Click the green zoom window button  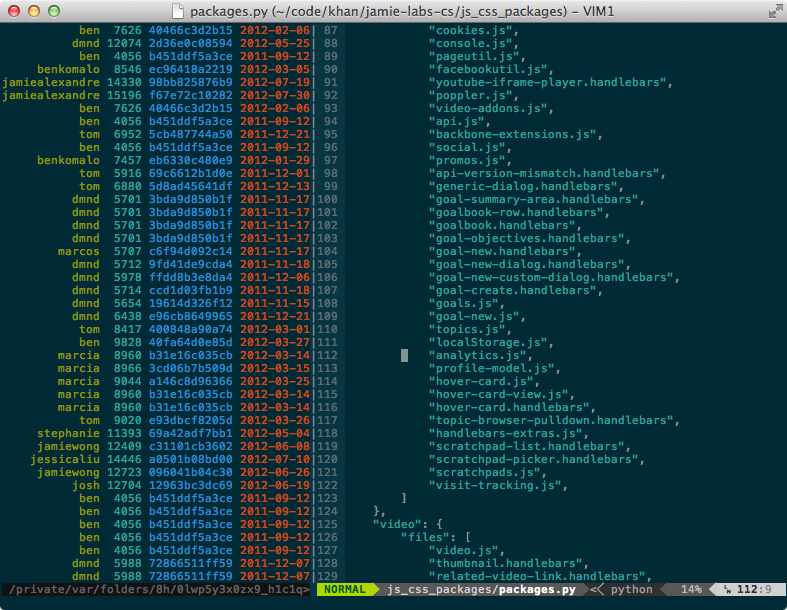[x=54, y=11]
